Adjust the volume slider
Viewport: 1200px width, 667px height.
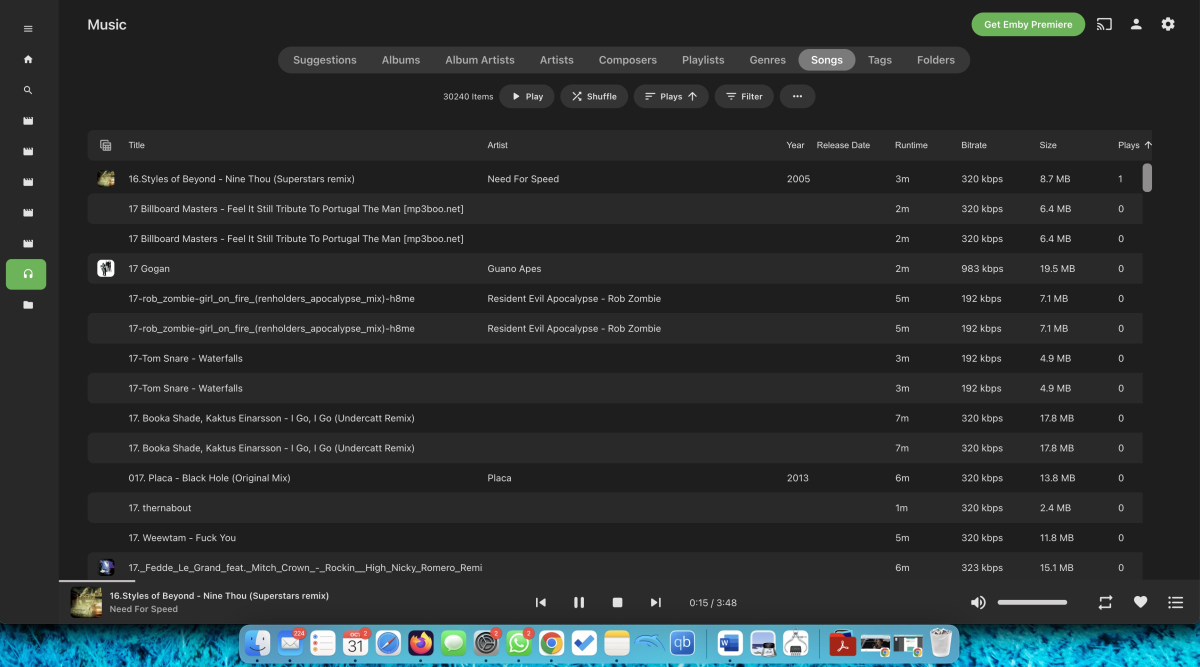1032,602
